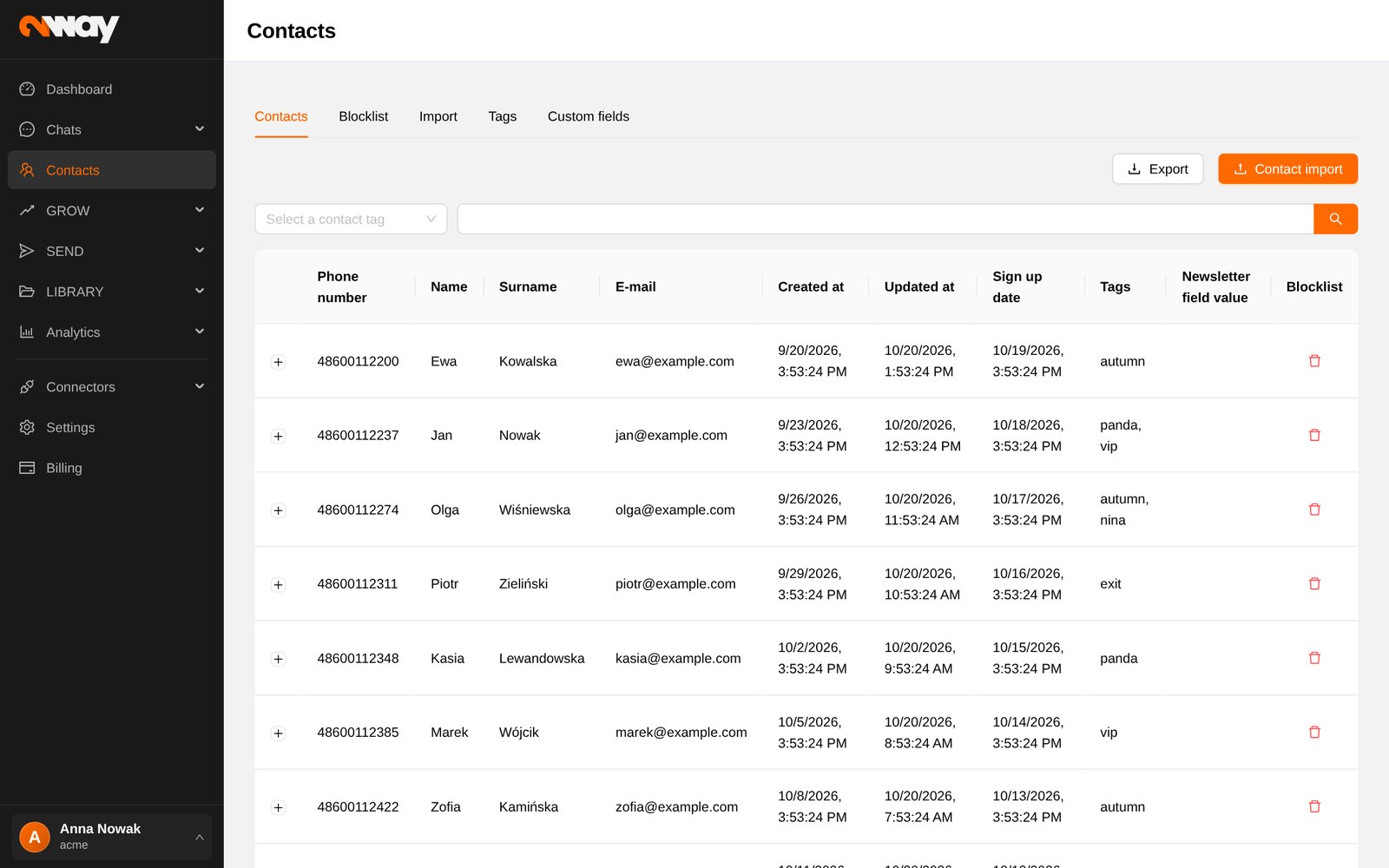The height and width of the screenshot is (868, 1389).
Task: Delete contact Ewa Kowalska with trash icon
Action: [1314, 361]
